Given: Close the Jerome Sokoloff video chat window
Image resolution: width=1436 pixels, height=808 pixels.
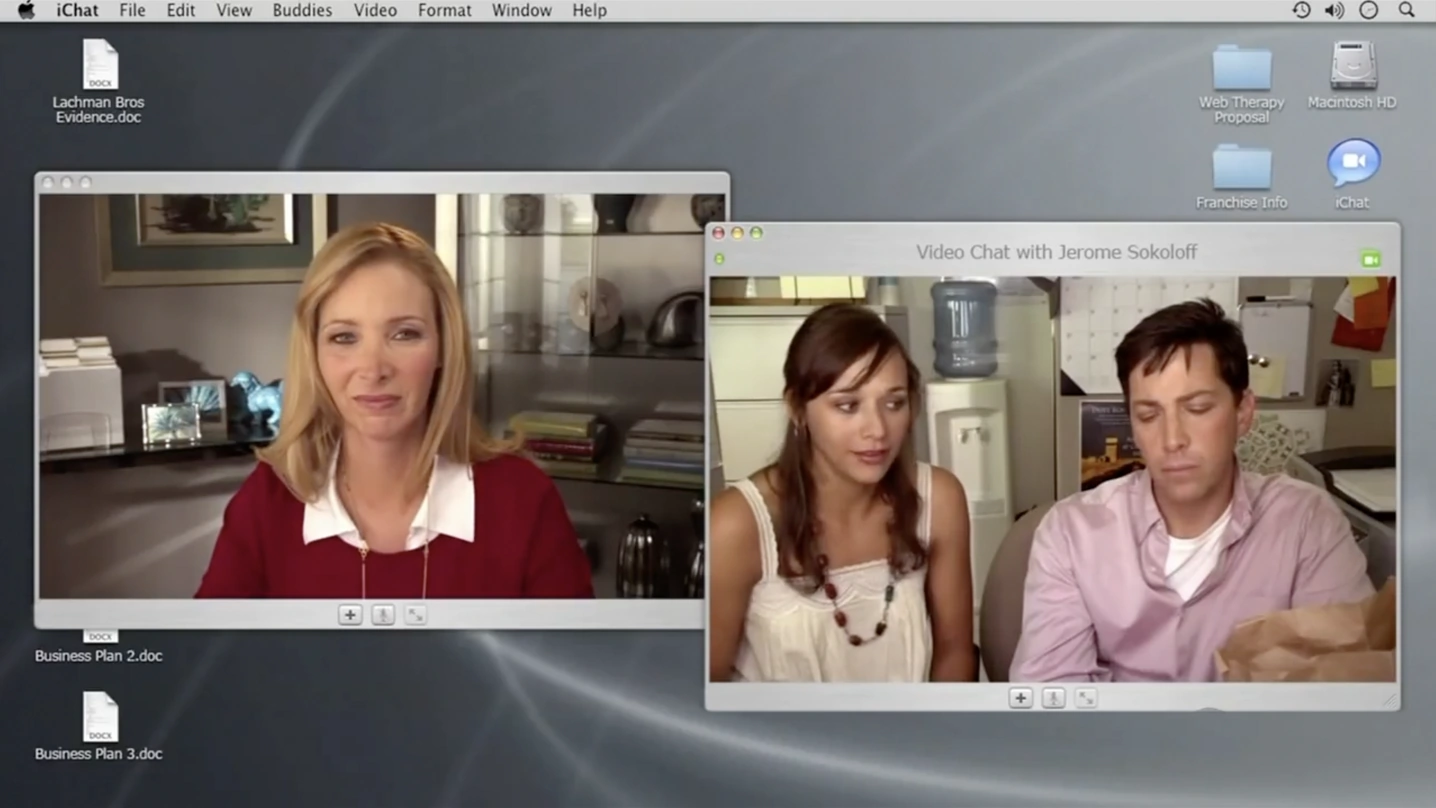Looking at the screenshot, I should pyautogui.click(x=718, y=233).
